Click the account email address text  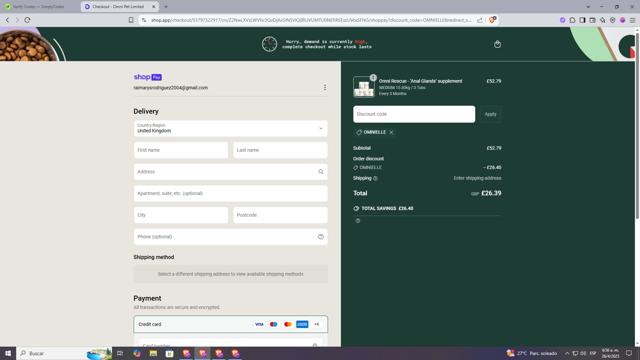coord(171,88)
